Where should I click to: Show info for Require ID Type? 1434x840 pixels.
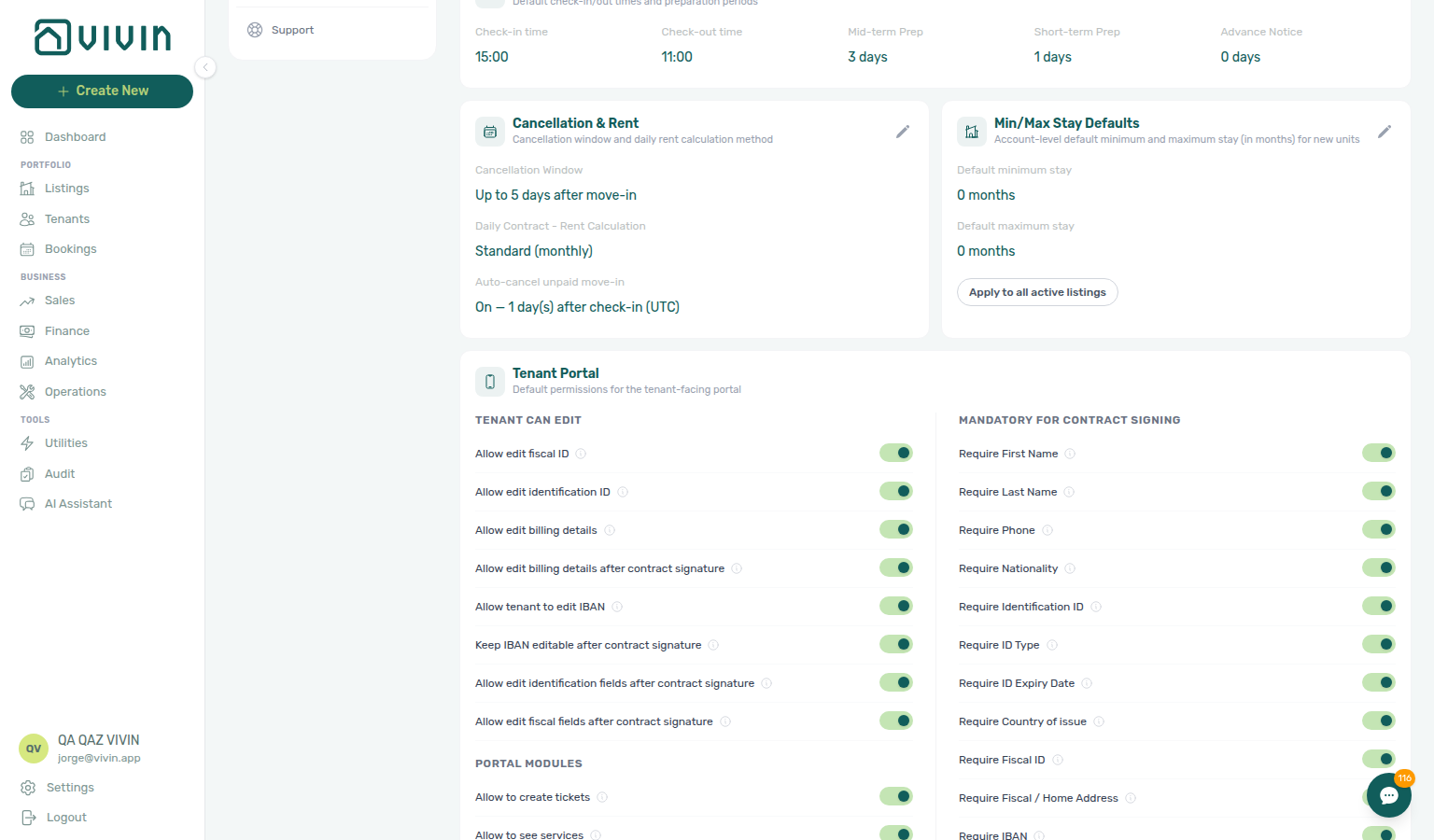(1052, 646)
